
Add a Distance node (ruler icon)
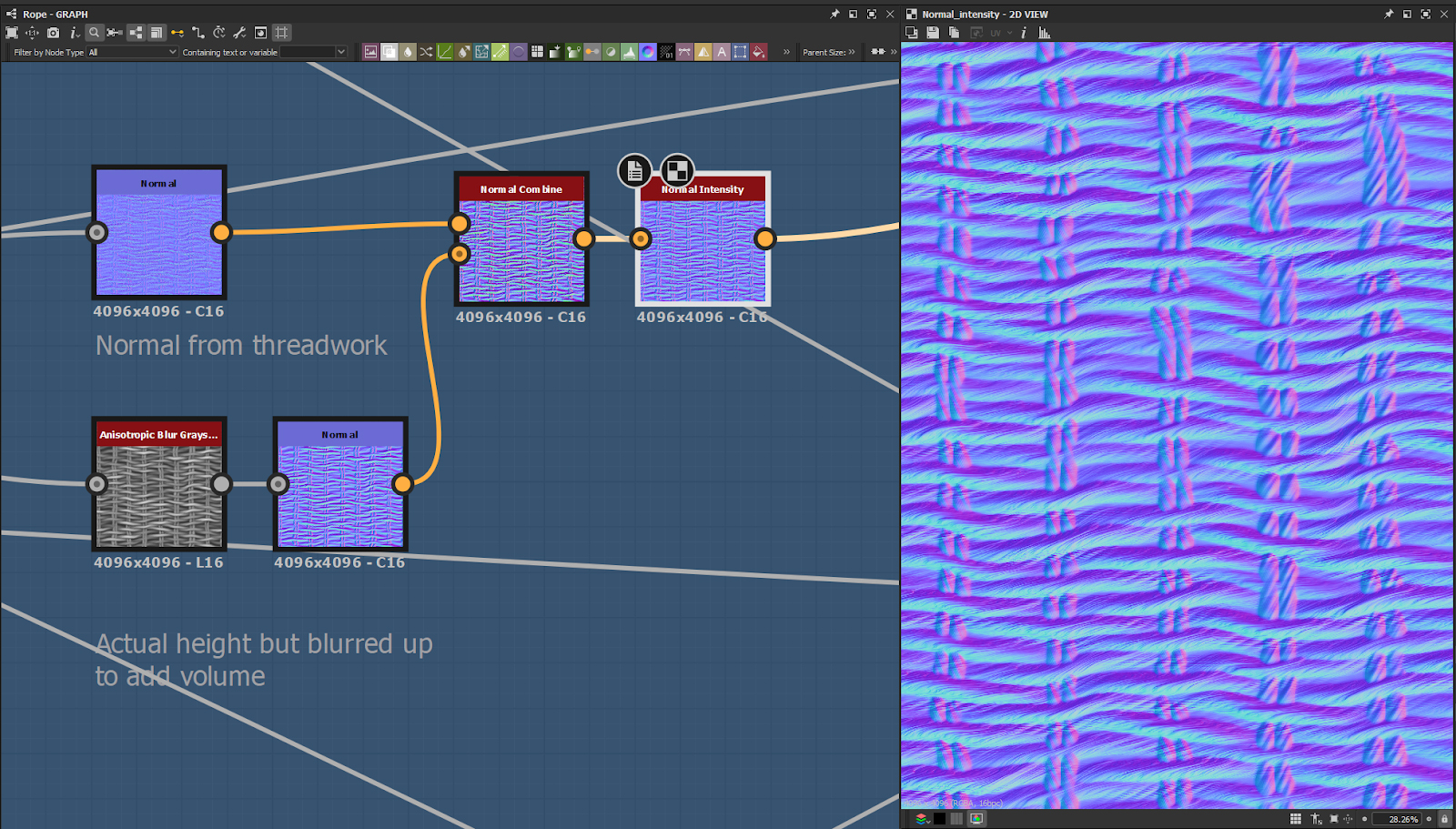[500, 52]
